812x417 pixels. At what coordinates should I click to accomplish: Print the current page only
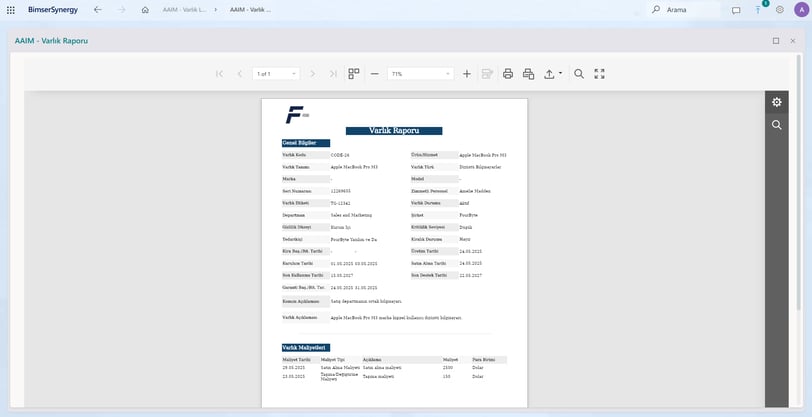528,74
